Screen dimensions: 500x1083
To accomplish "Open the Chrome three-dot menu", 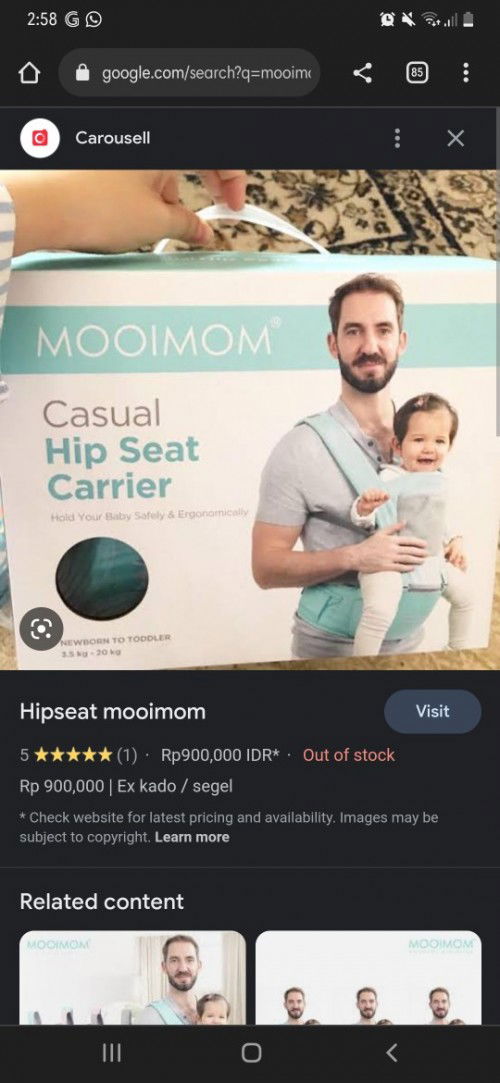I will click(466, 73).
